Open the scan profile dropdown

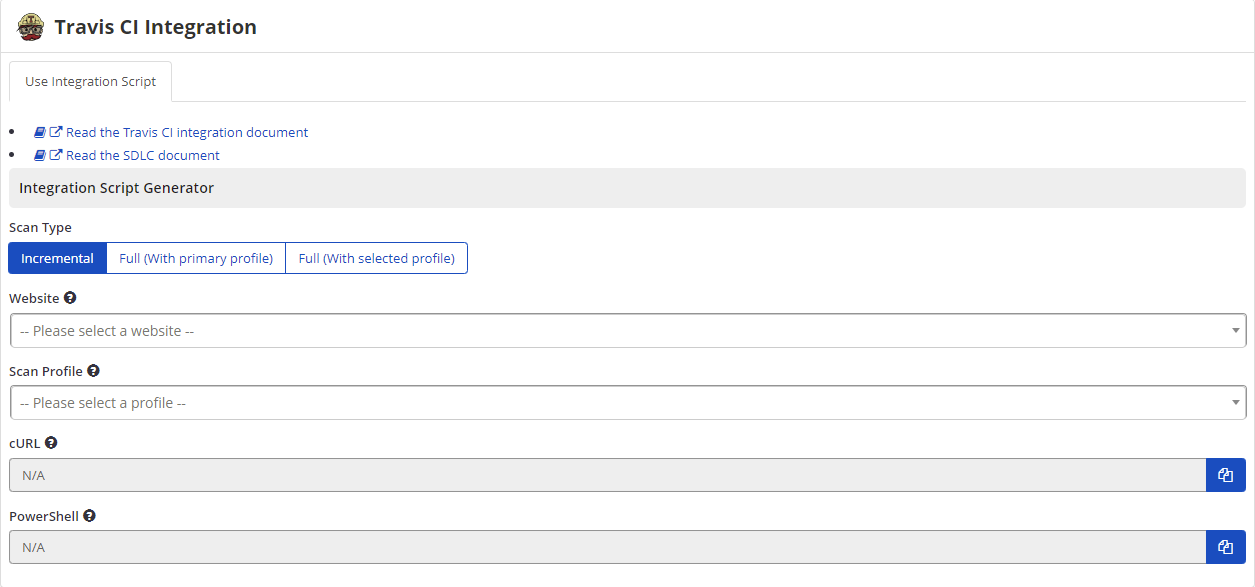click(x=627, y=402)
